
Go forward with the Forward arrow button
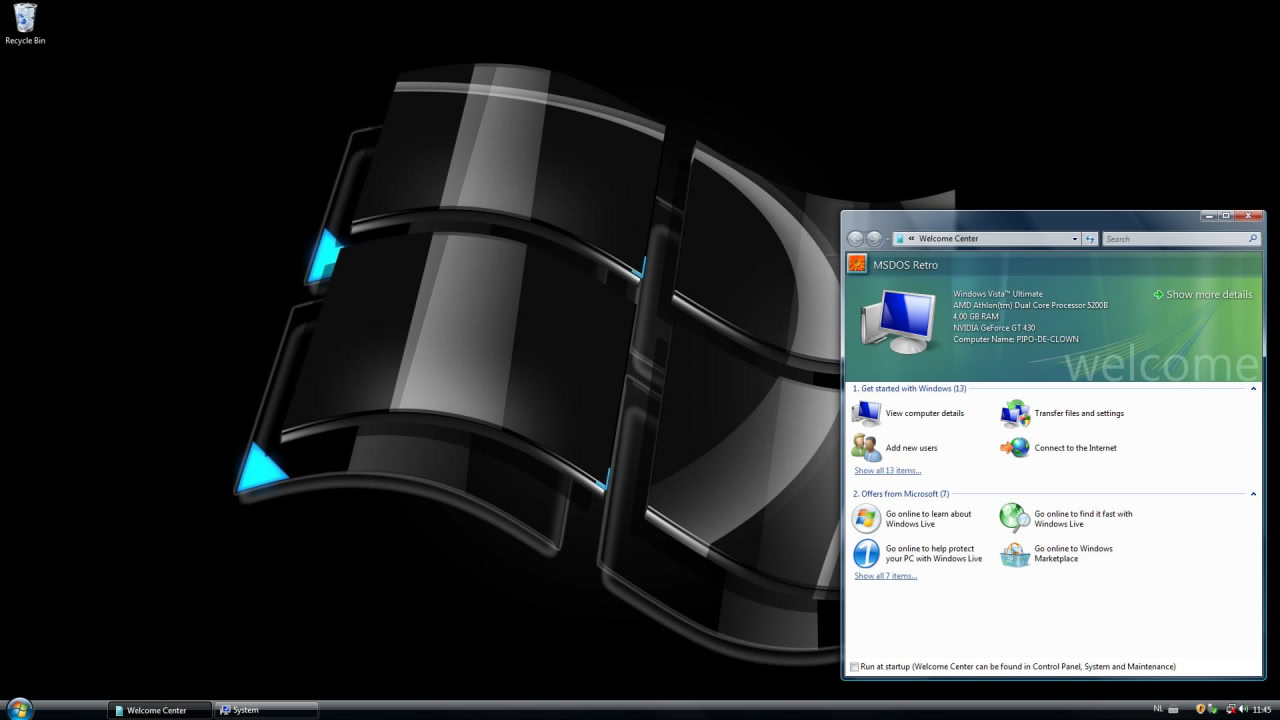874,238
